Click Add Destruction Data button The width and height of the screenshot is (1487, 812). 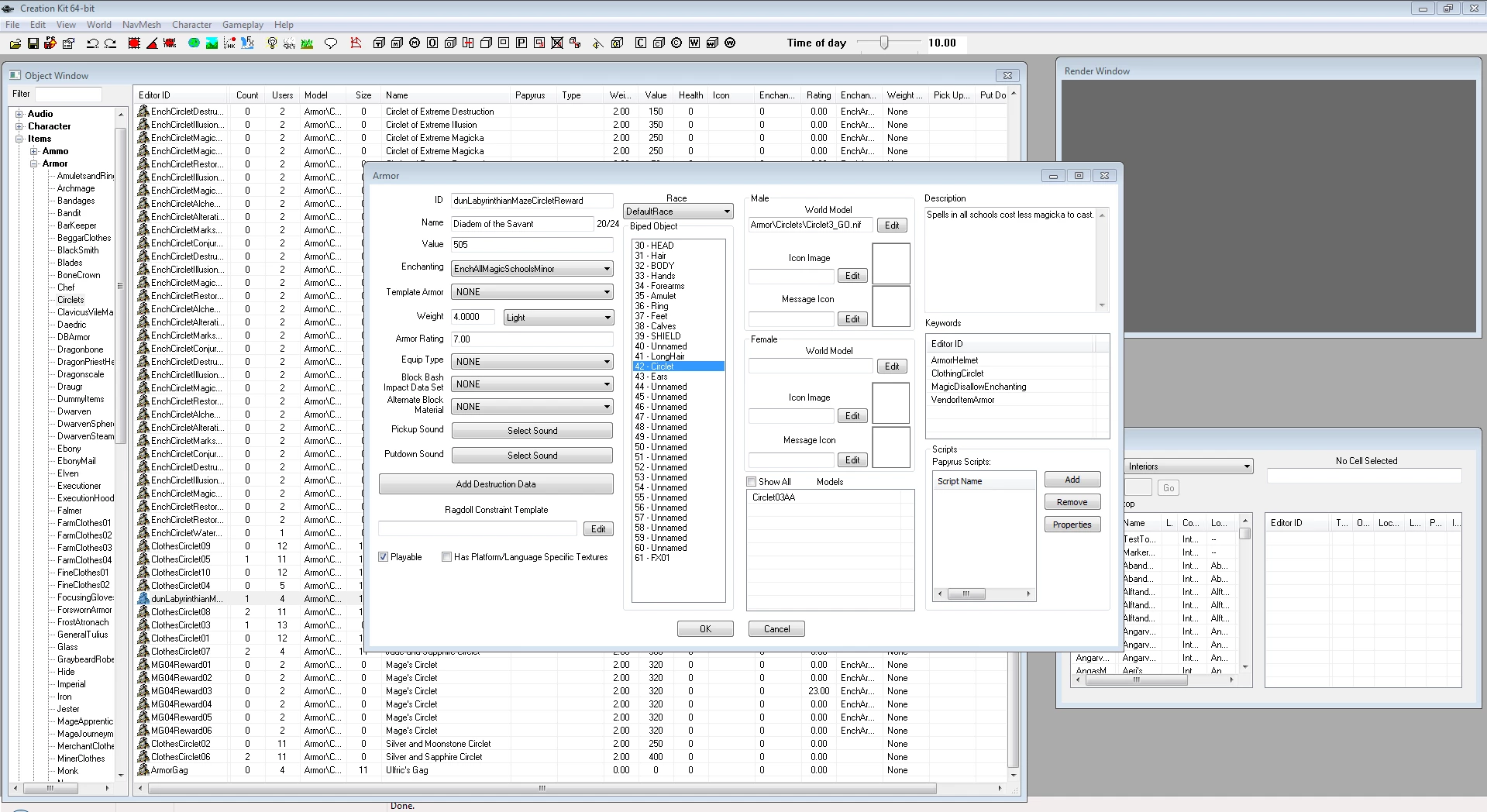[496, 484]
